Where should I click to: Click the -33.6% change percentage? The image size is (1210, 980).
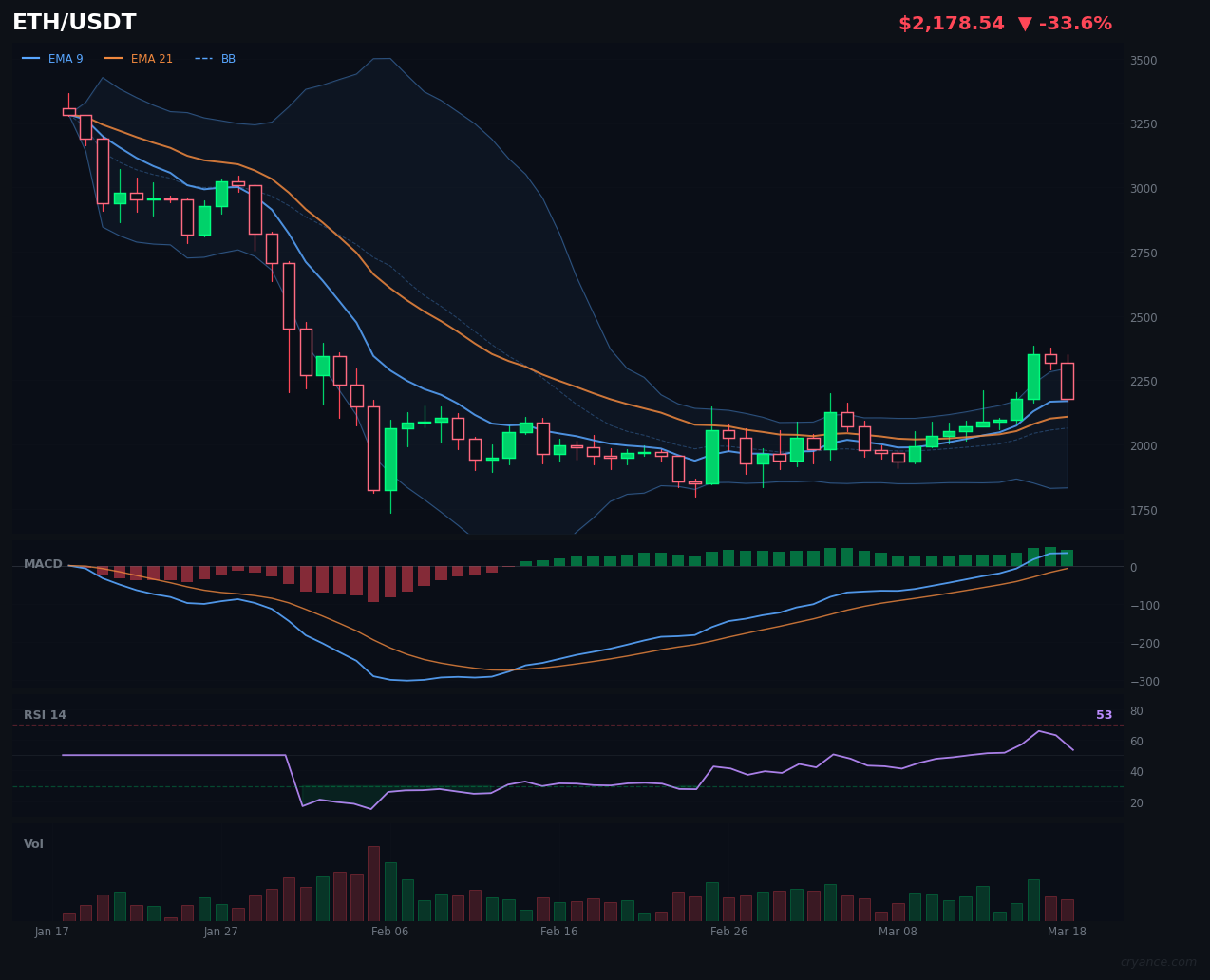click(1078, 23)
